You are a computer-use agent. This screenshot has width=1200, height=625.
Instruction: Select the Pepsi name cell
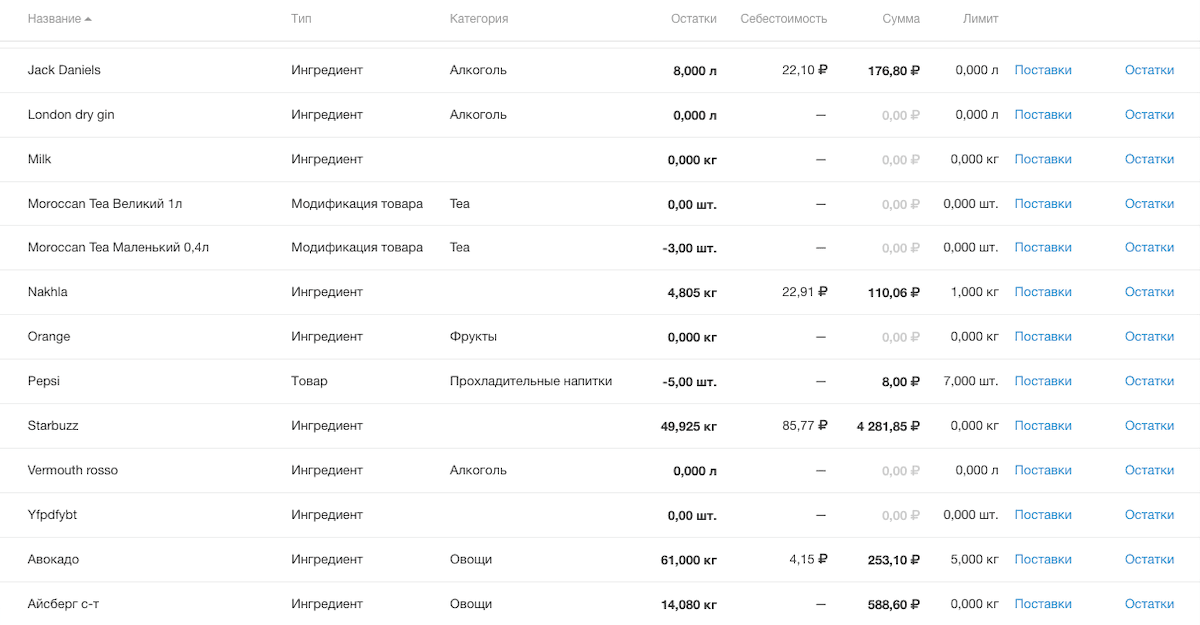(x=44, y=381)
